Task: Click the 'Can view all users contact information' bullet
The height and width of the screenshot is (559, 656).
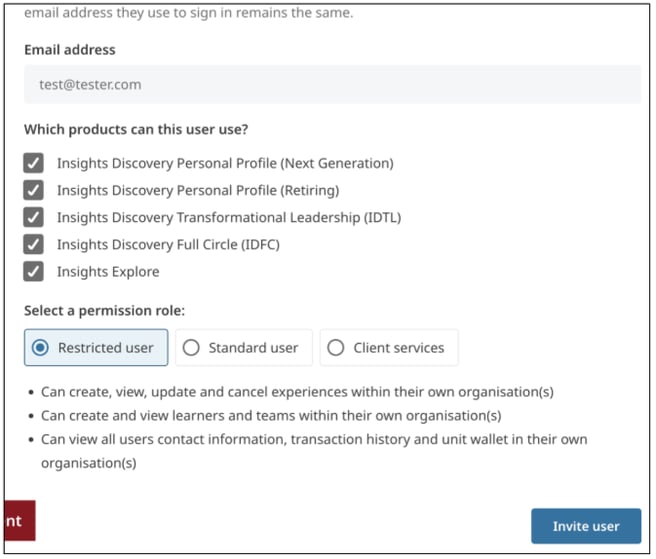Action: 314,451
